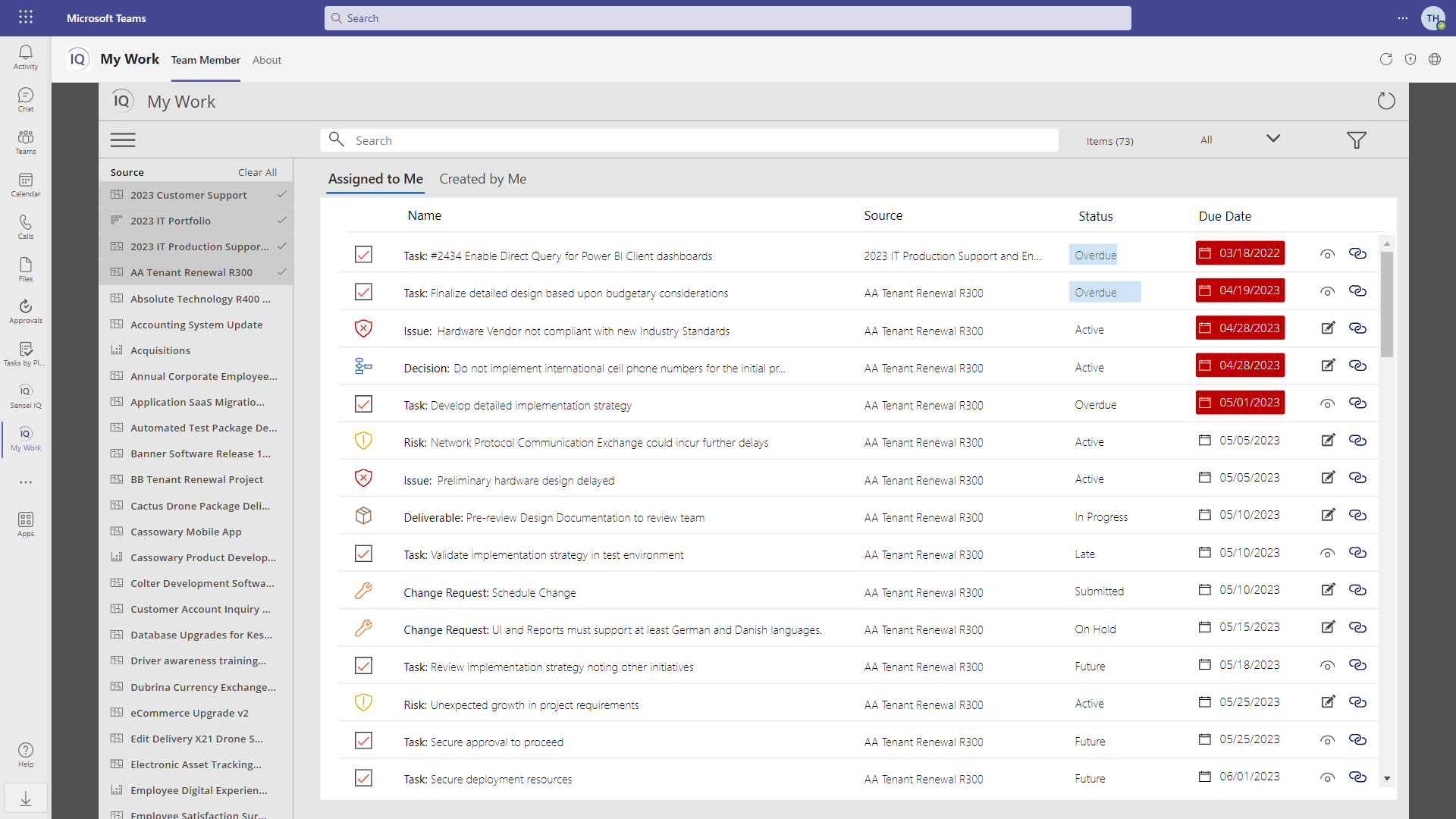
Task: View Develop detailed implementation strategy via eye icon
Action: [1327, 404]
